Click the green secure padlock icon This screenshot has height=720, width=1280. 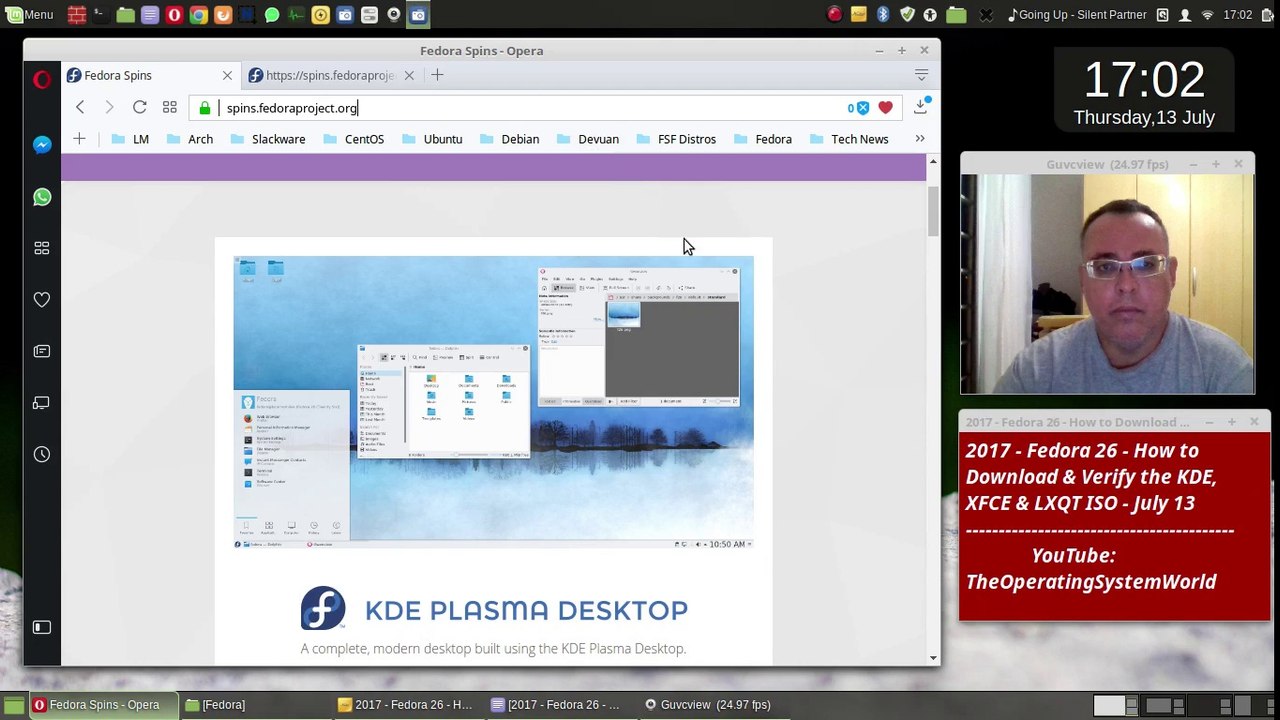coord(205,108)
